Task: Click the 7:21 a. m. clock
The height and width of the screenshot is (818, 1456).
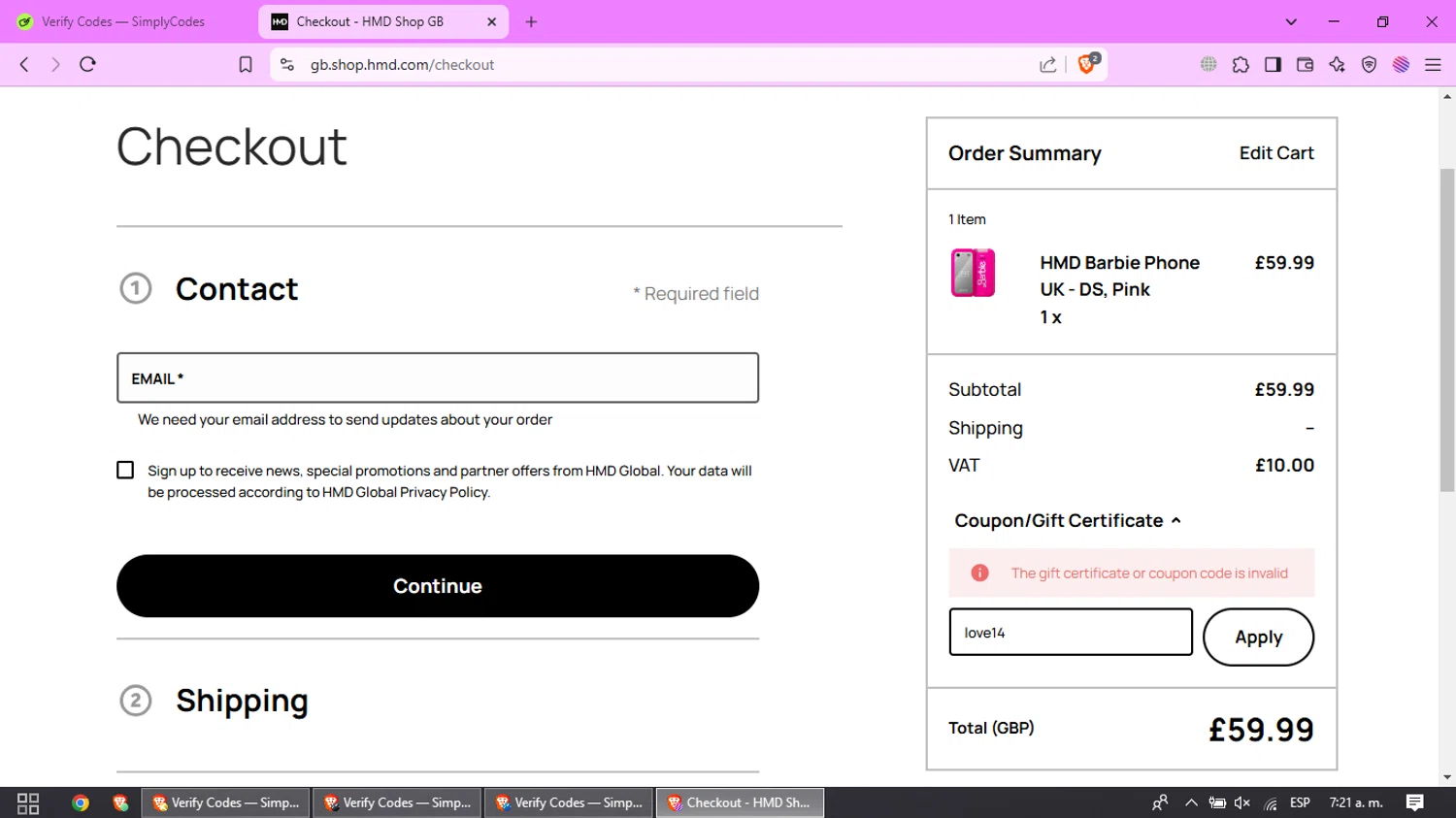Action: 1356,802
